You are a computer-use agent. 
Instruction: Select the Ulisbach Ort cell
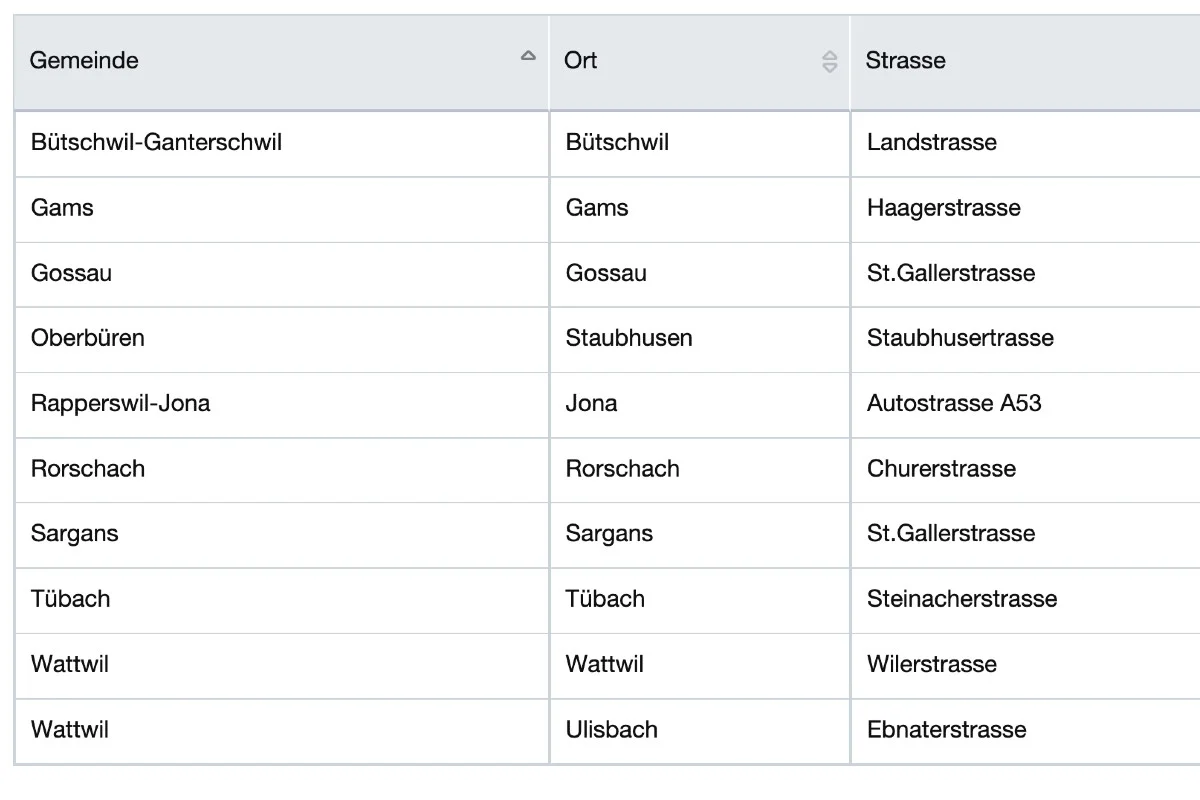tap(700, 731)
